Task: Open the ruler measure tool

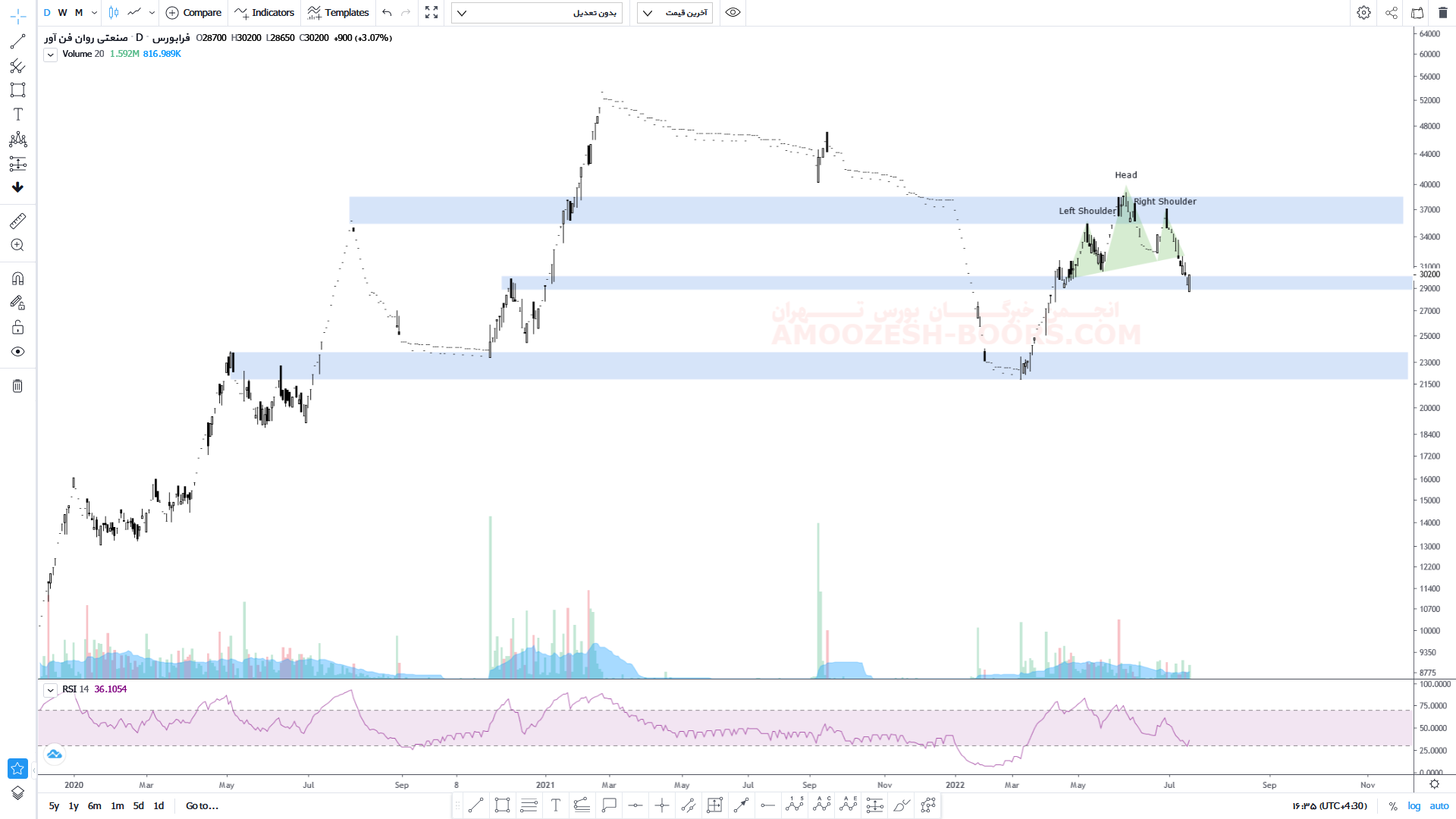Action: point(17,221)
